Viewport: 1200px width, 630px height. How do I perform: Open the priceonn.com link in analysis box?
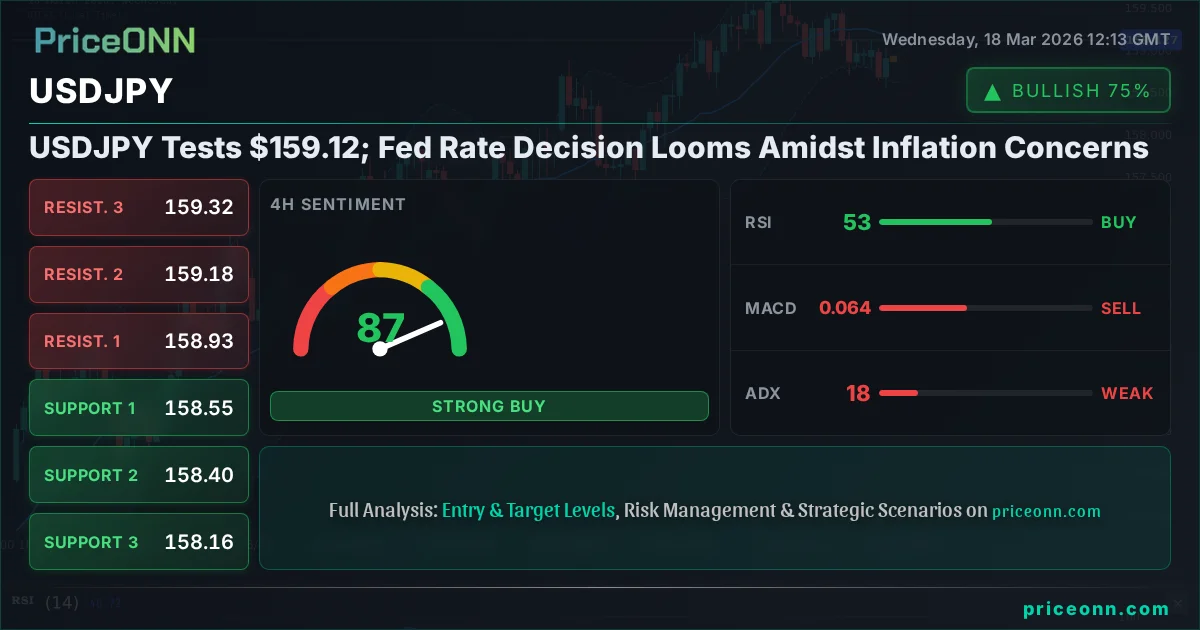[x=1046, y=511]
